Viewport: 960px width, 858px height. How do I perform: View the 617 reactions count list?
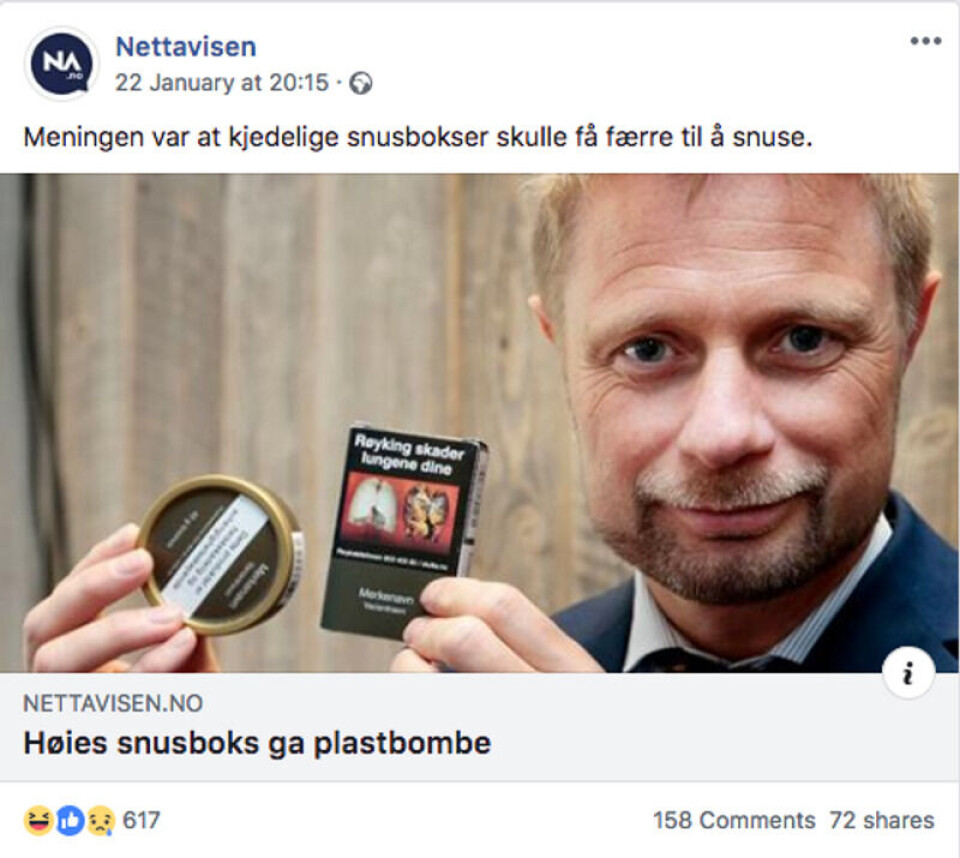click(x=141, y=820)
